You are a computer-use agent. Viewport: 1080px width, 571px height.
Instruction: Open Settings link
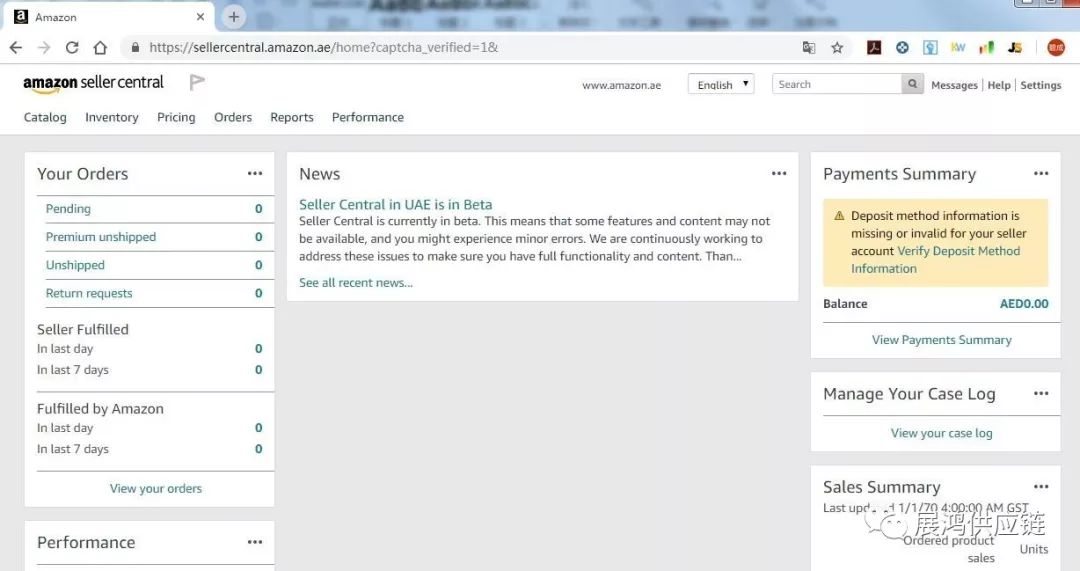pyautogui.click(x=1041, y=85)
